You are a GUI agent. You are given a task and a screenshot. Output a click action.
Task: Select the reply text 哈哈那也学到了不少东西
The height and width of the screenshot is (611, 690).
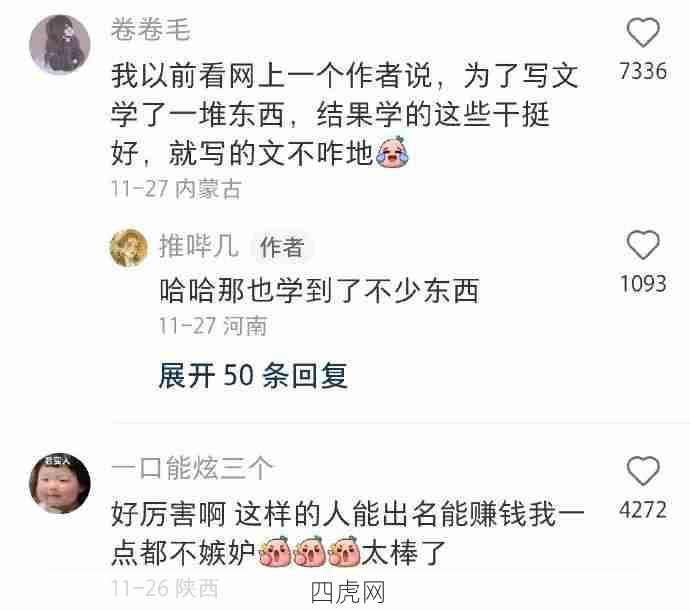coord(319,291)
